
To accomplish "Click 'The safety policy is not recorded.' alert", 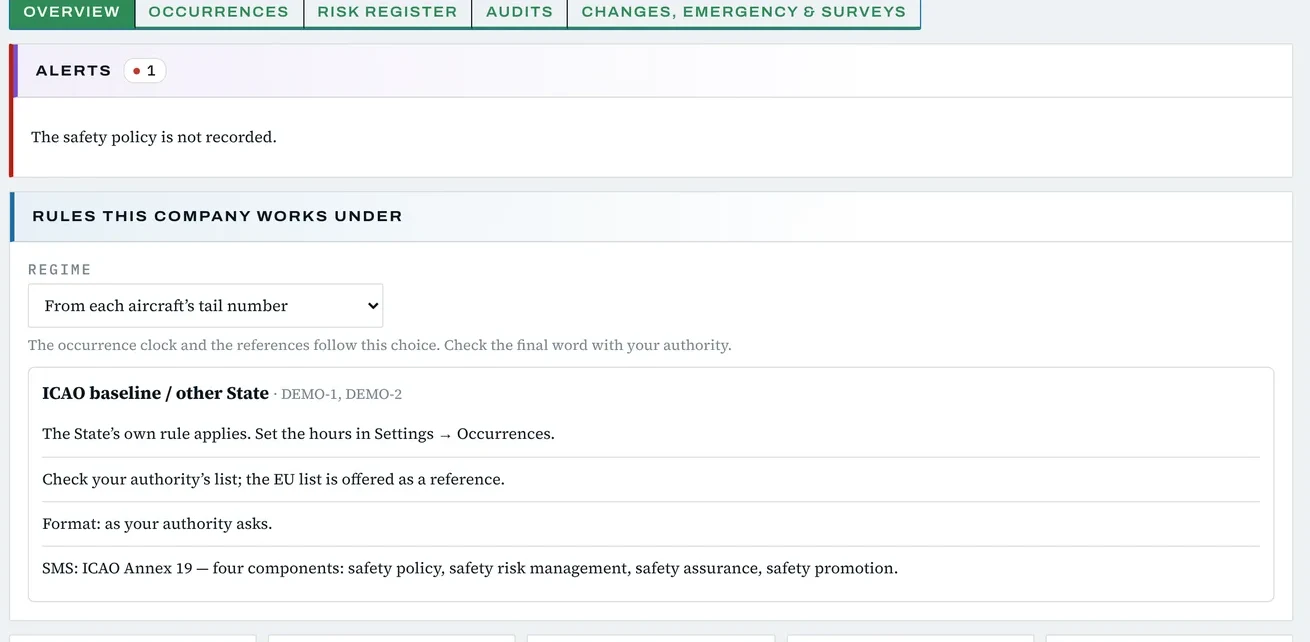I will [154, 137].
